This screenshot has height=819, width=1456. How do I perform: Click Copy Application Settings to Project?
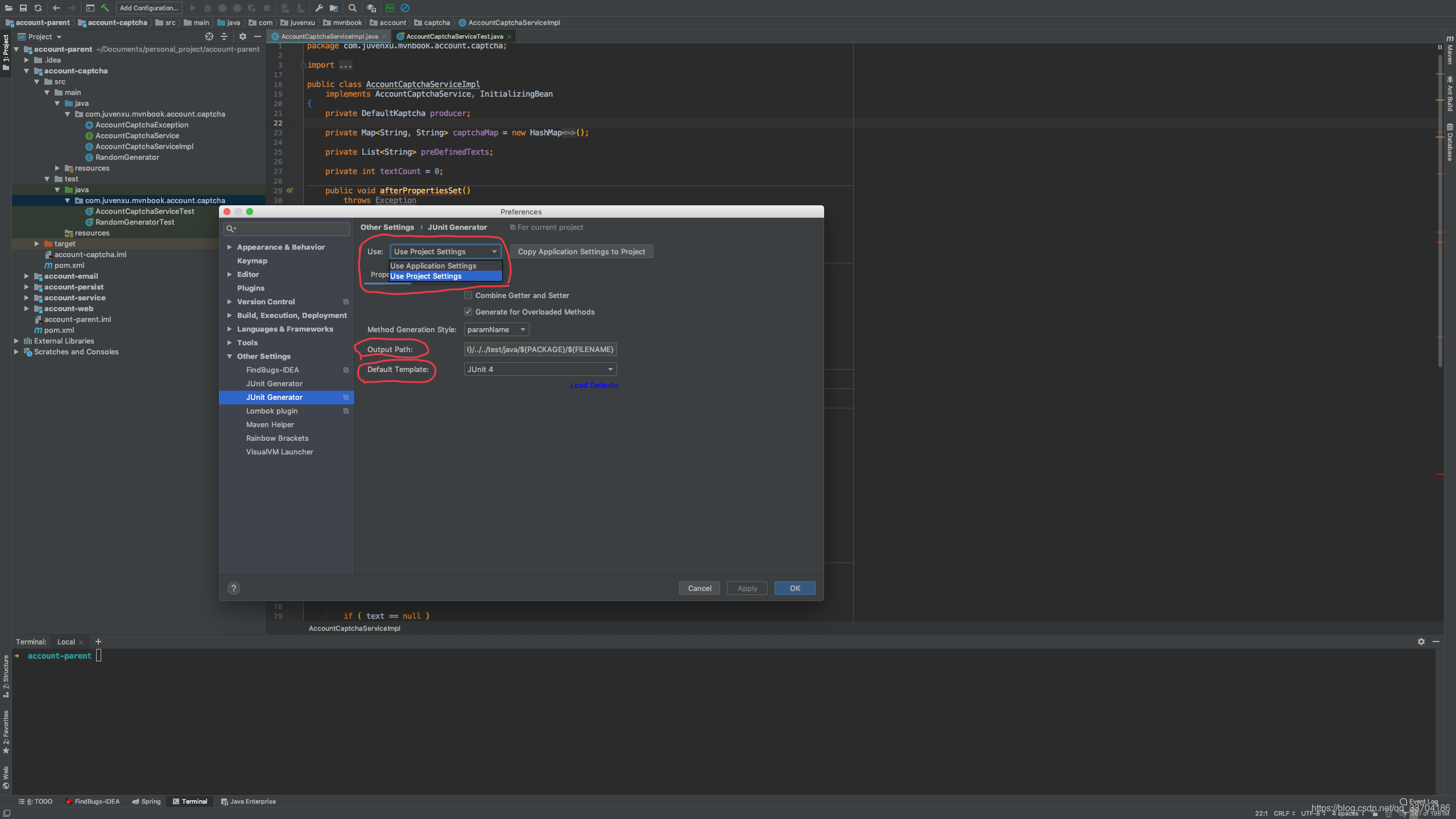pyautogui.click(x=581, y=251)
